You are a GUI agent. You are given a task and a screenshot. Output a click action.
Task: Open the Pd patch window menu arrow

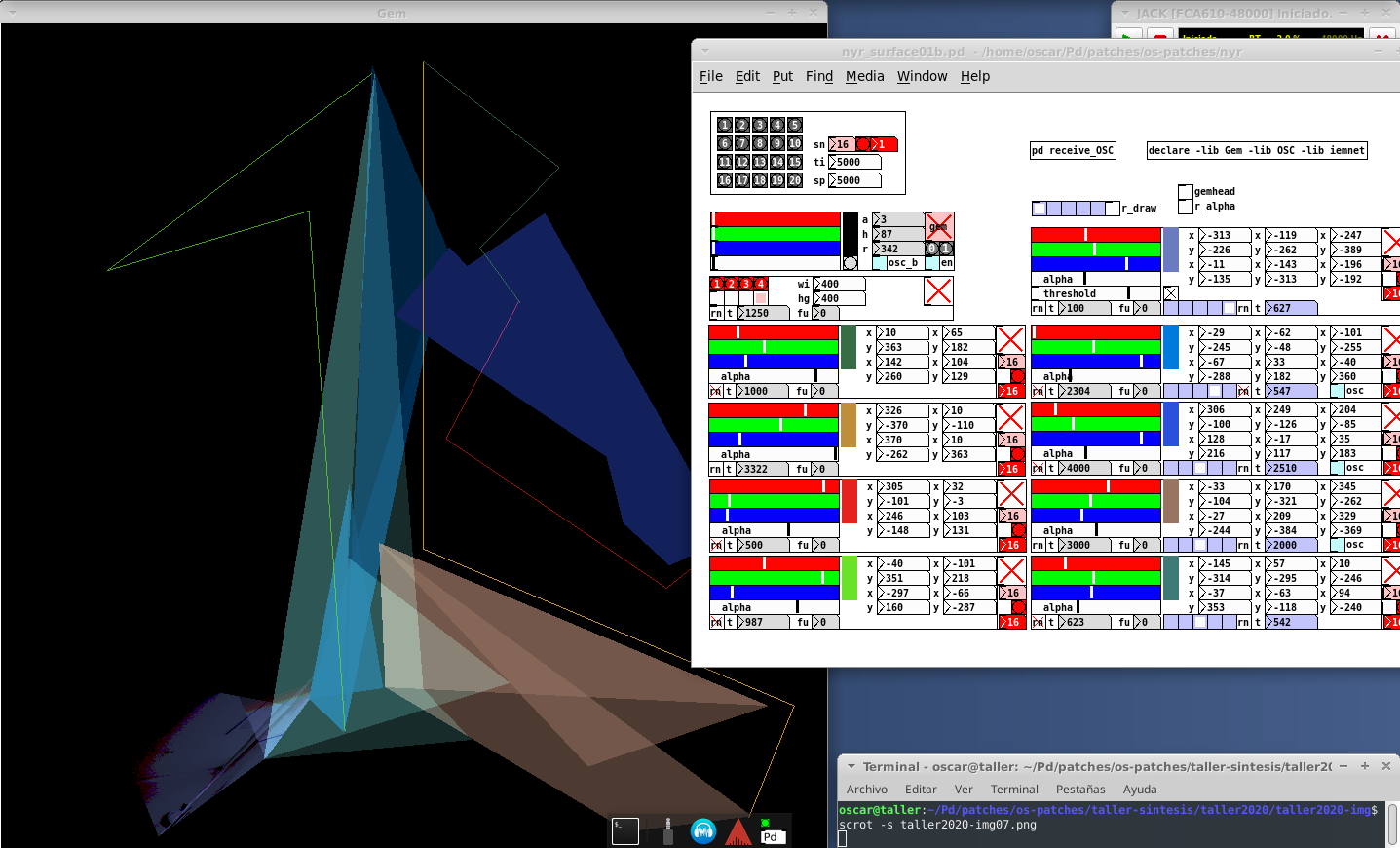click(704, 51)
